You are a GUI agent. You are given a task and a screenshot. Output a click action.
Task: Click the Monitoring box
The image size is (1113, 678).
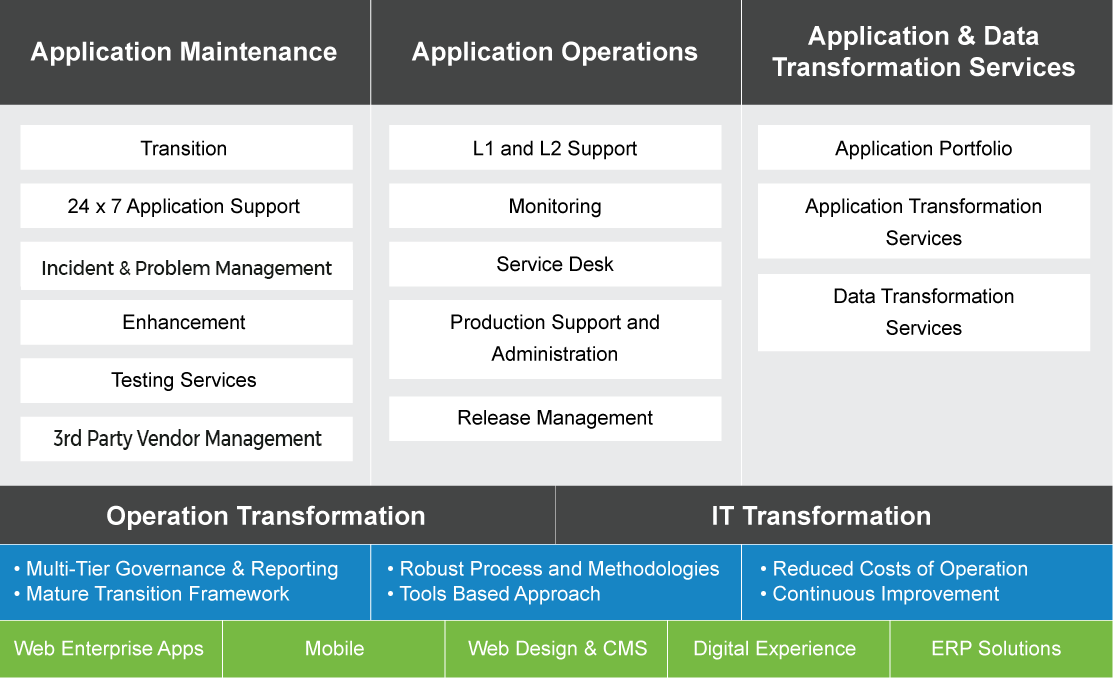pyautogui.click(x=555, y=206)
